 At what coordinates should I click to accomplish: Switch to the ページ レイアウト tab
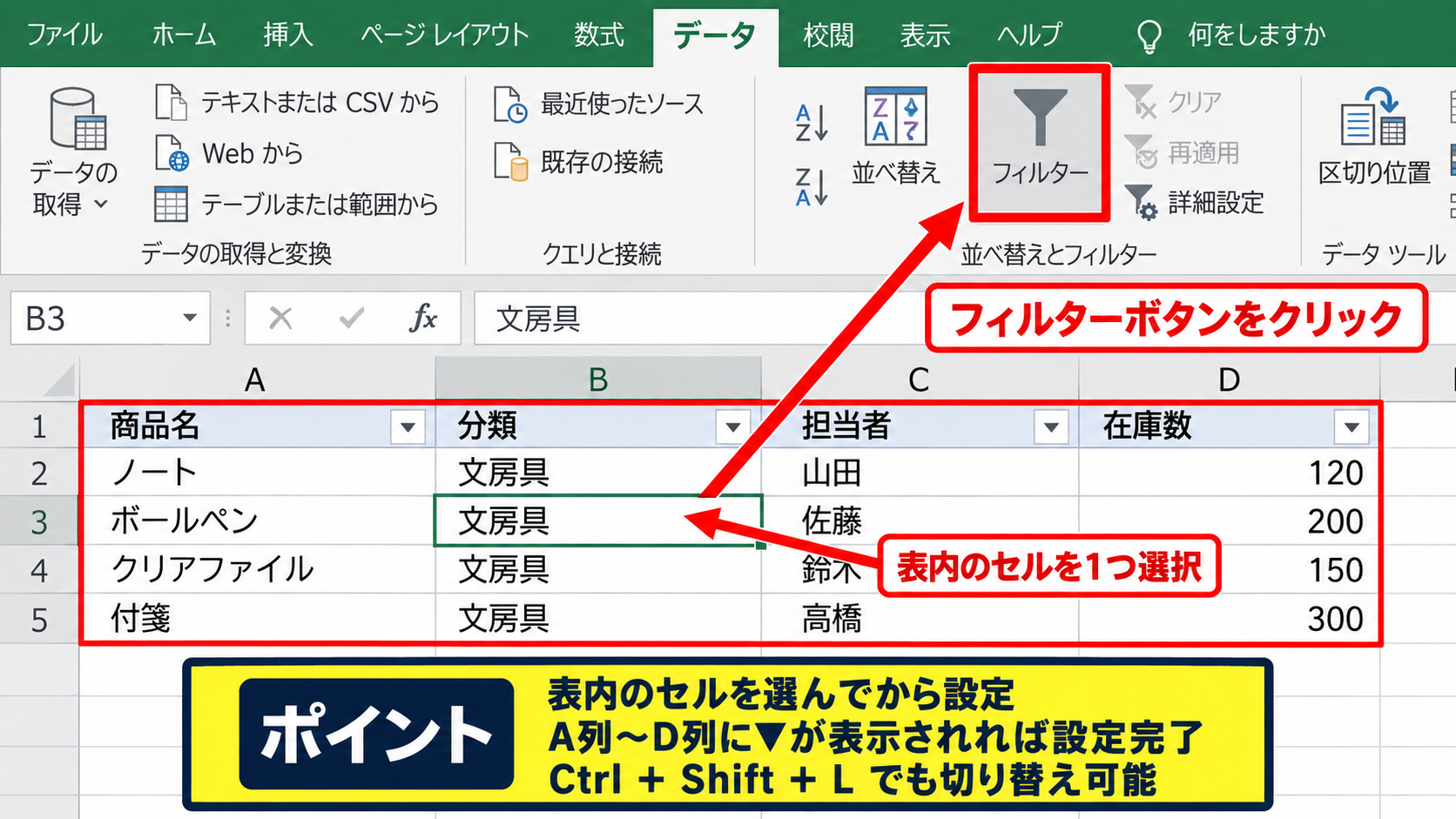(x=445, y=35)
